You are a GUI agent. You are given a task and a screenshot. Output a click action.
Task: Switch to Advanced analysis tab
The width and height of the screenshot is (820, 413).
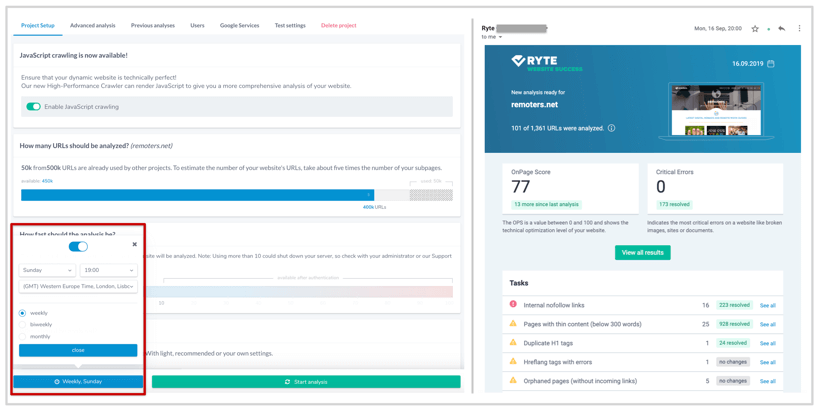click(93, 25)
